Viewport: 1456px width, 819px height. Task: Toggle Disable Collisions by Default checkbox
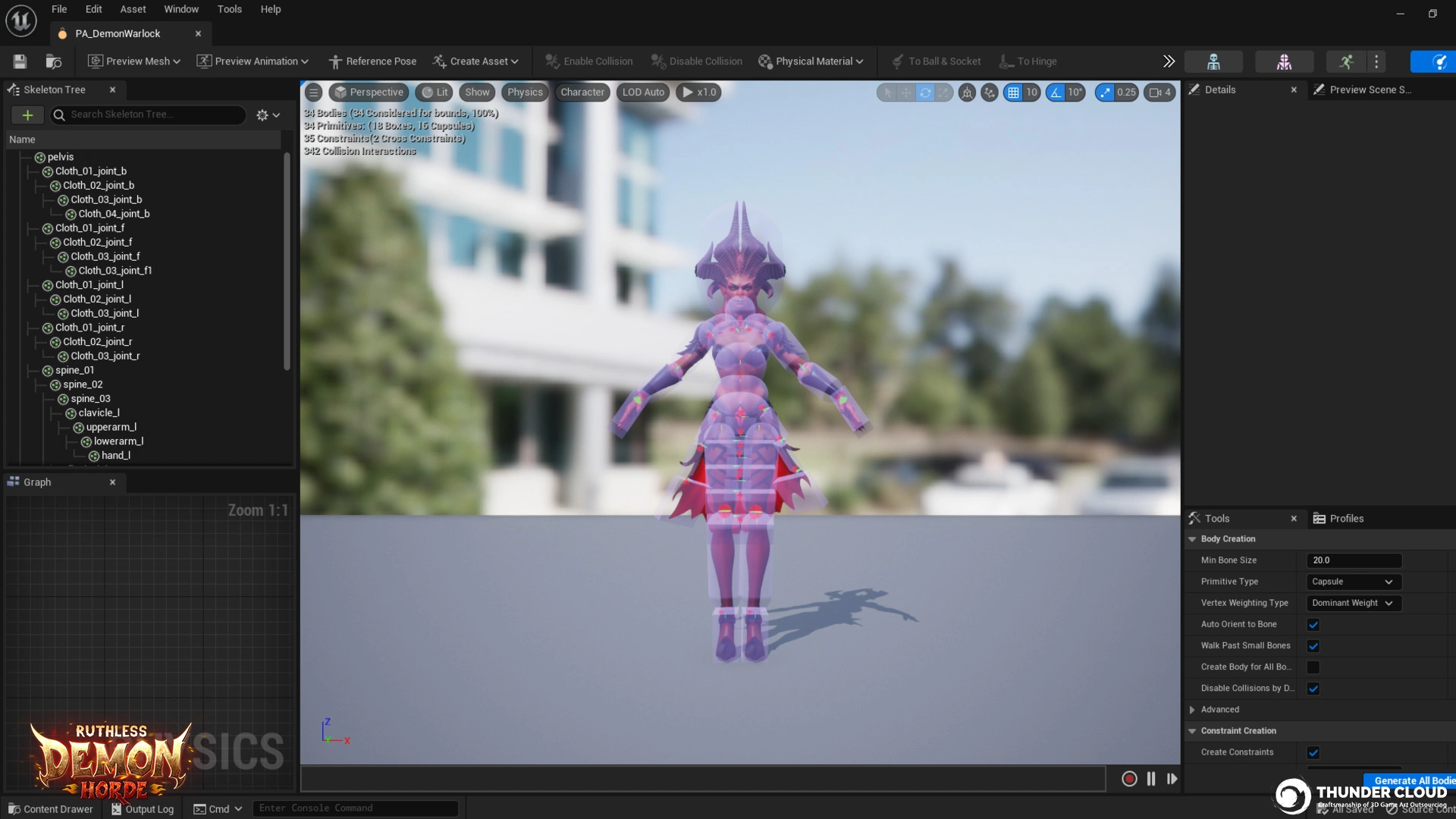1313,689
